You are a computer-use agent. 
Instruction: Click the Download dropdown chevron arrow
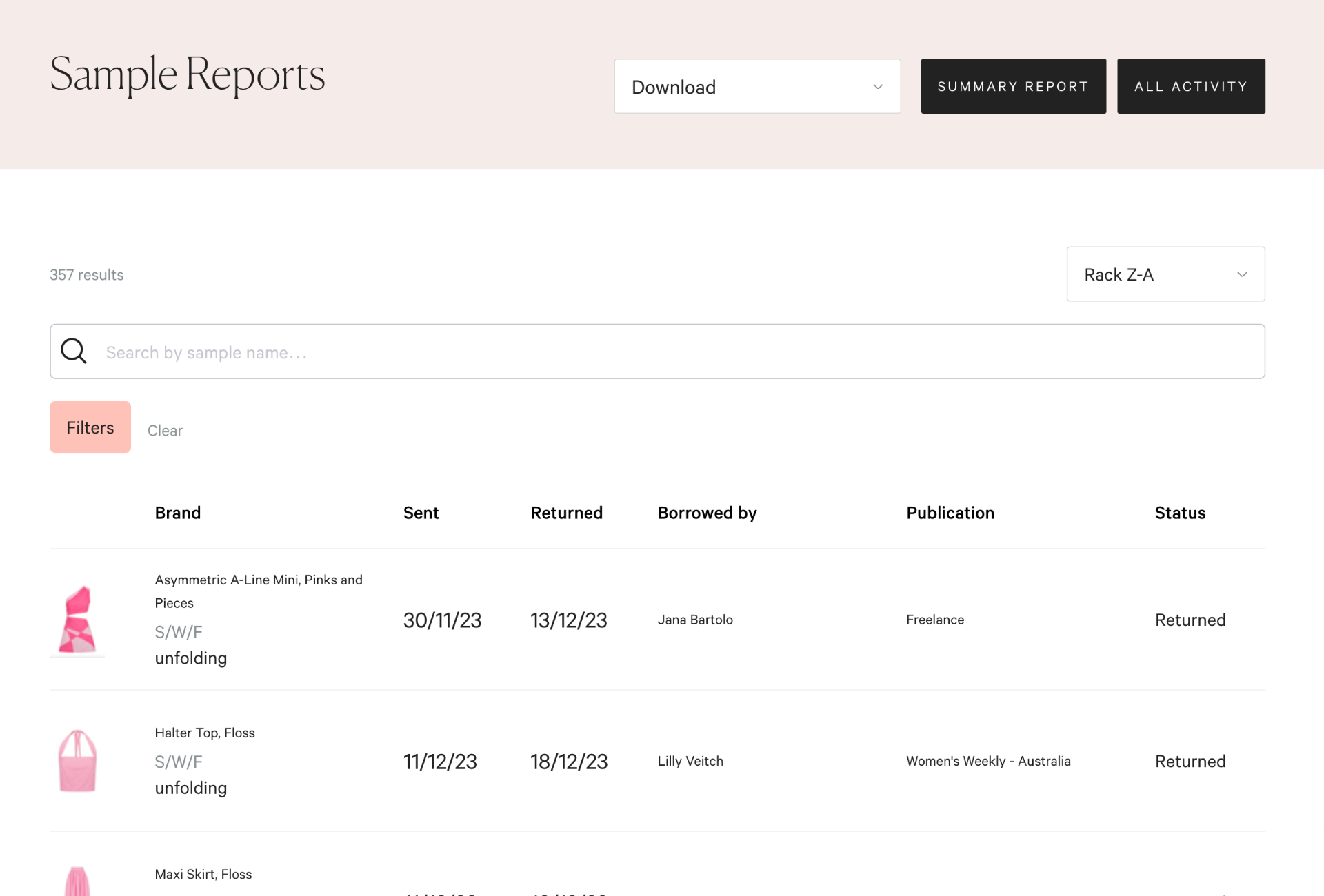(x=877, y=87)
